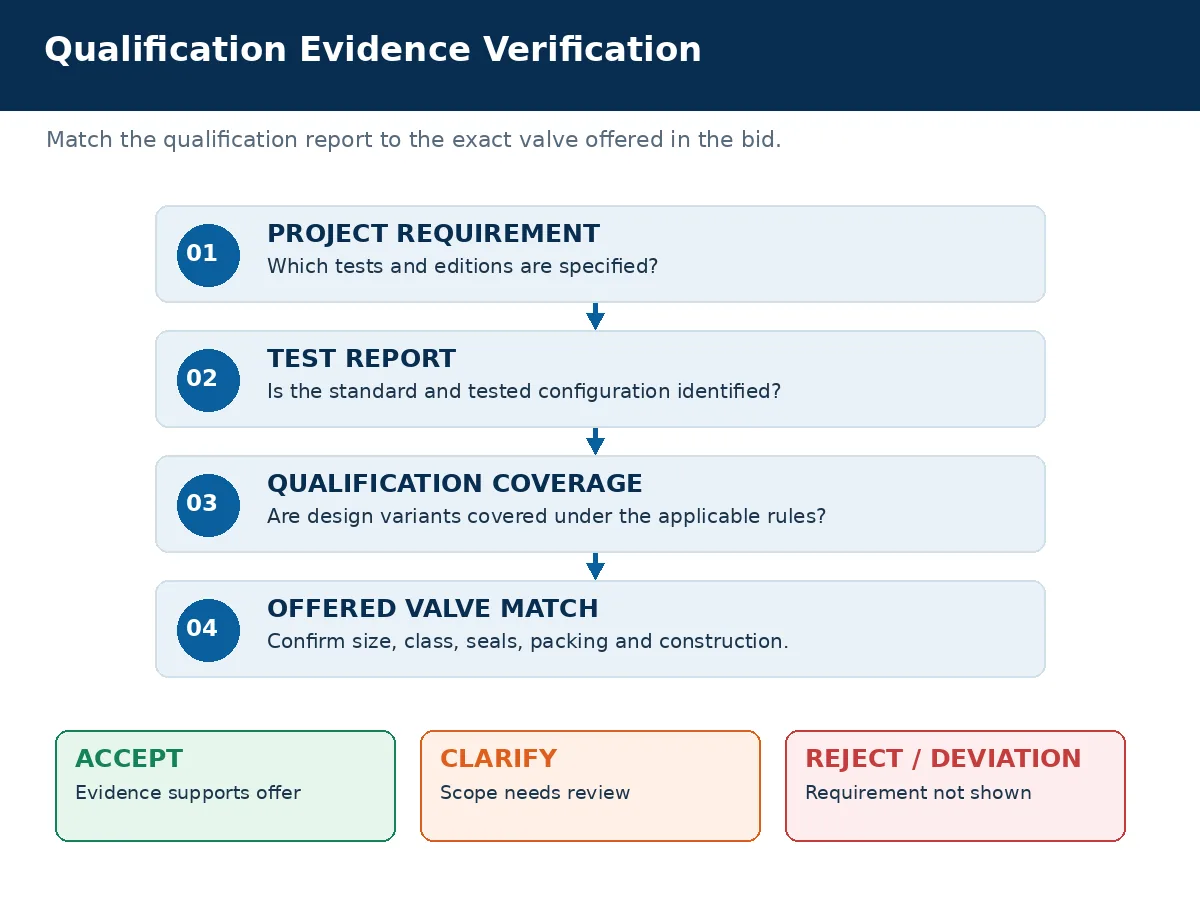Click 'Confirm size, class, seals, packing and construction.'
Image resolution: width=1200 pixels, height=900 pixels.
pos(528,642)
